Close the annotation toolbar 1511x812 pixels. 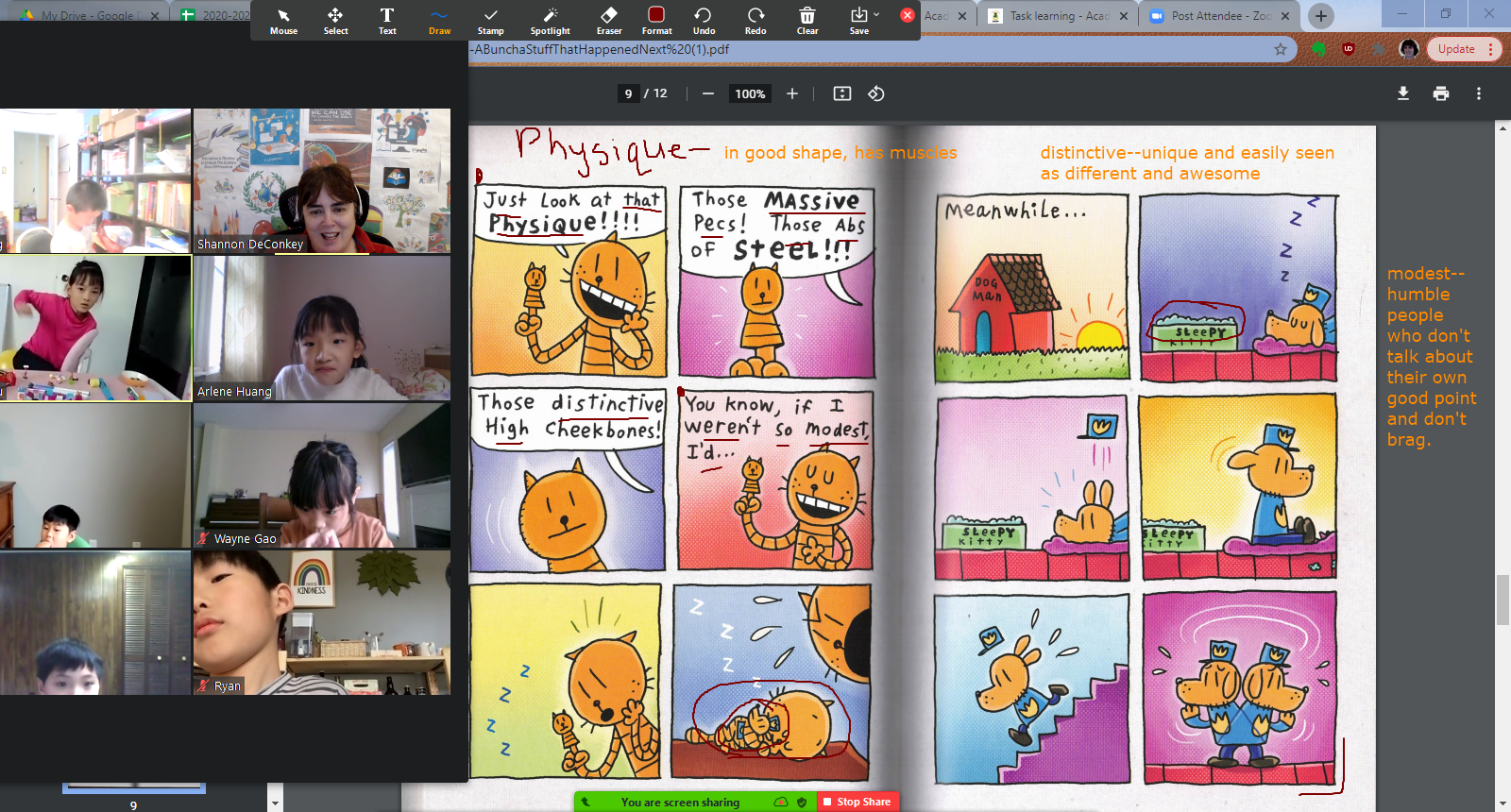click(908, 15)
